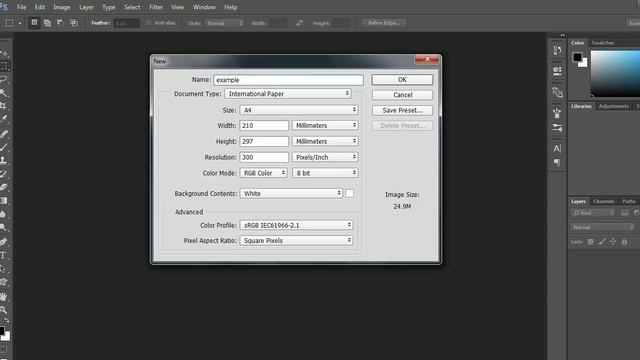Select the Brush tool
640x360 pixels.
(x=4, y=147)
